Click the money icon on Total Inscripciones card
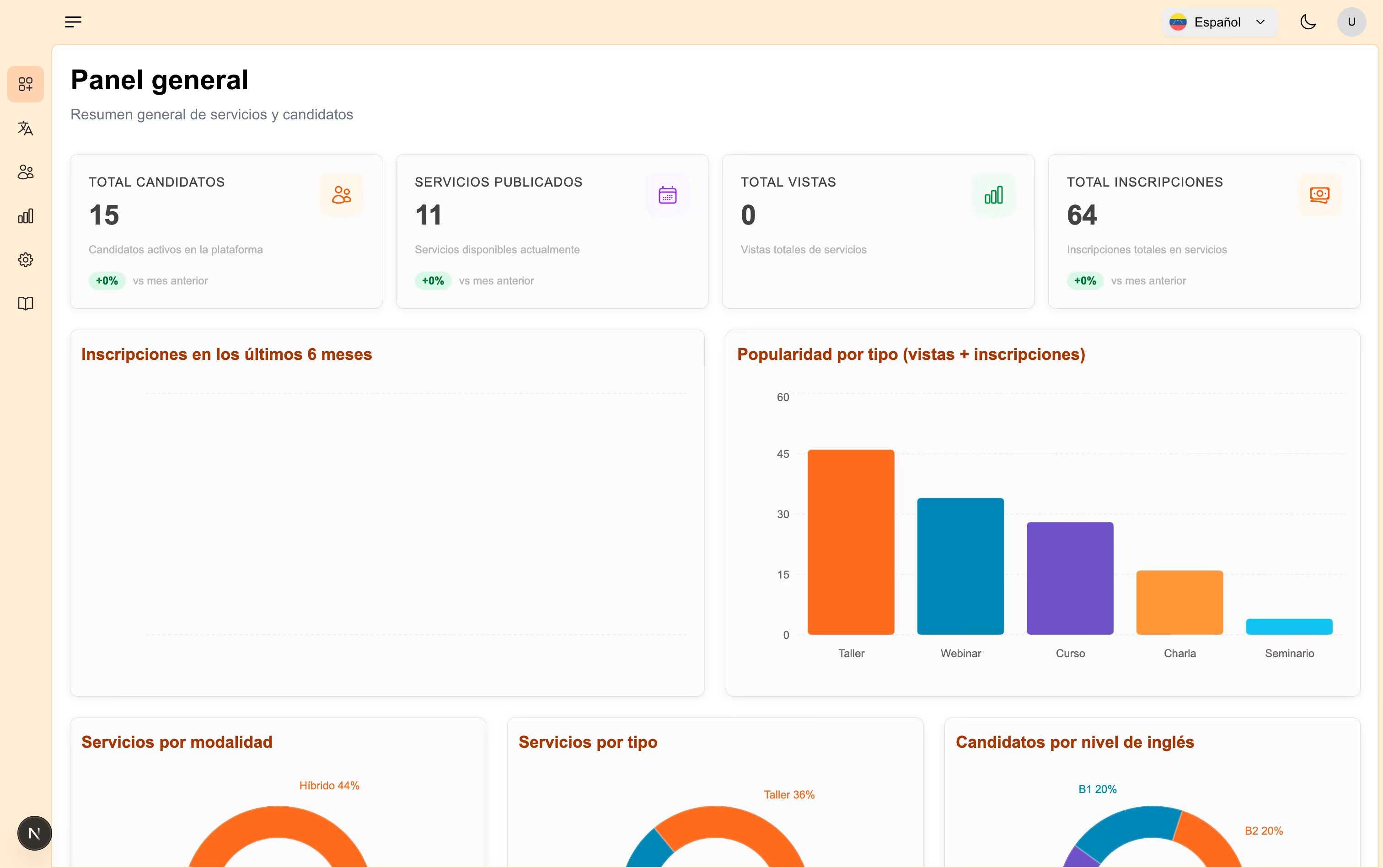 pos(1319,195)
